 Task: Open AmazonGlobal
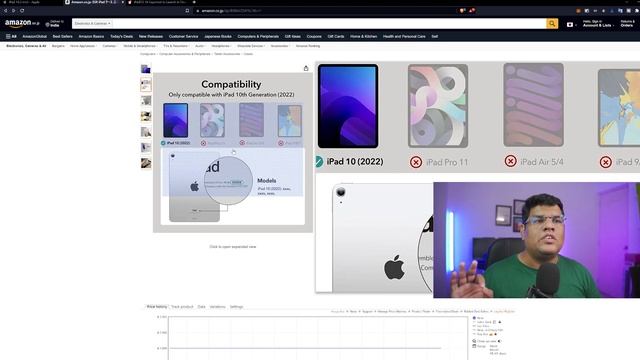pos(34,36)
